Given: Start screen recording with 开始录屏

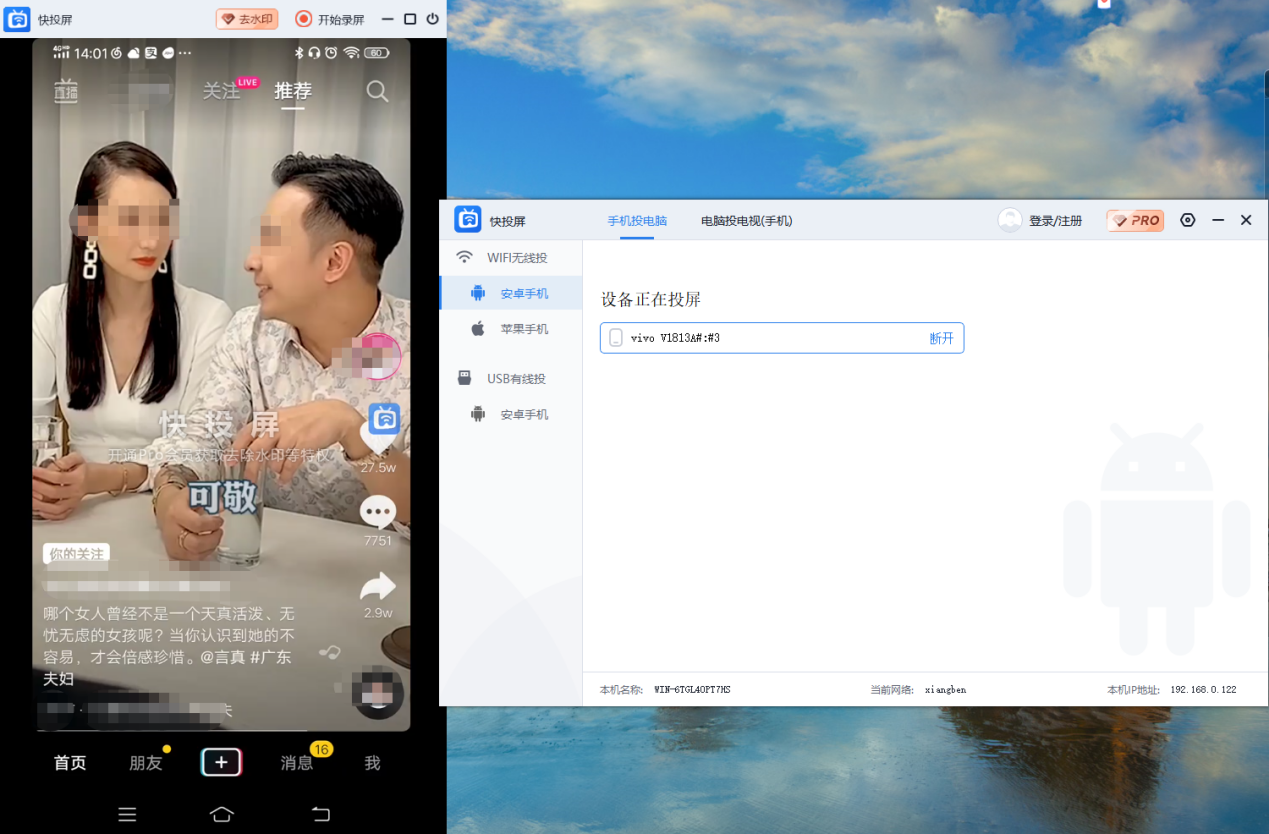Looking at the screenshot, I should [330, 19].
